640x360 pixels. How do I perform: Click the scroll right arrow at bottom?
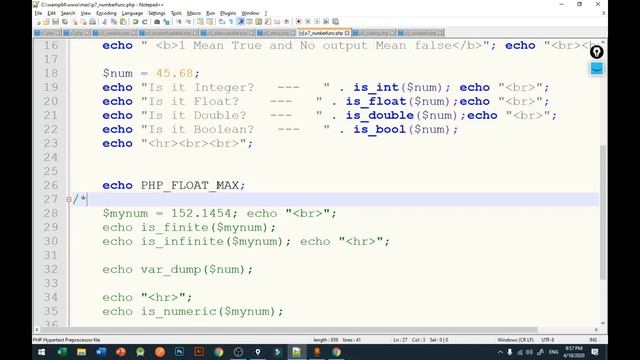(596, 329)
